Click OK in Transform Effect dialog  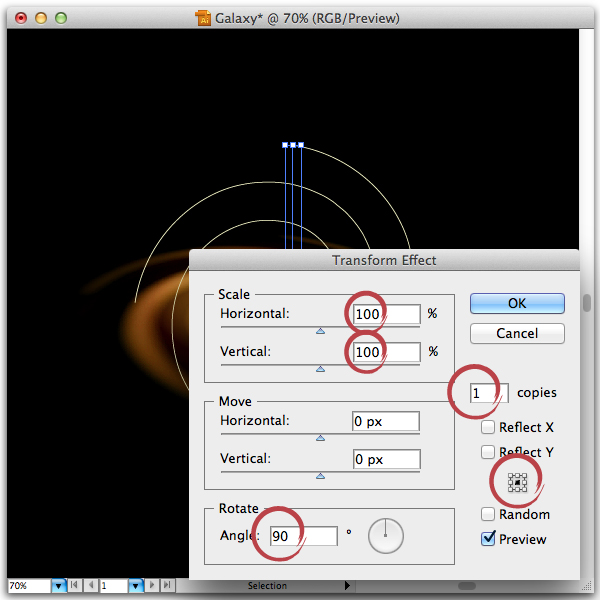point(517,303)
